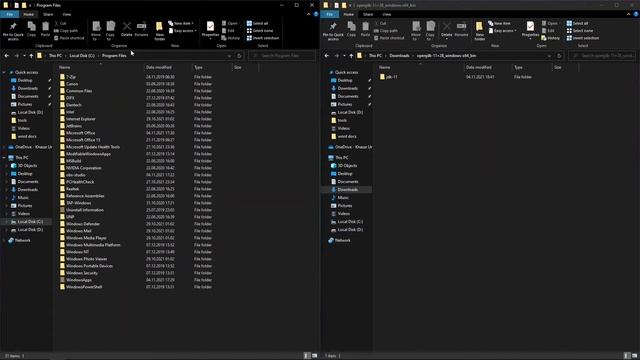Click Rename icon in Program Files window ribbon
Viewport: 640px width, 360px height.
141,29
